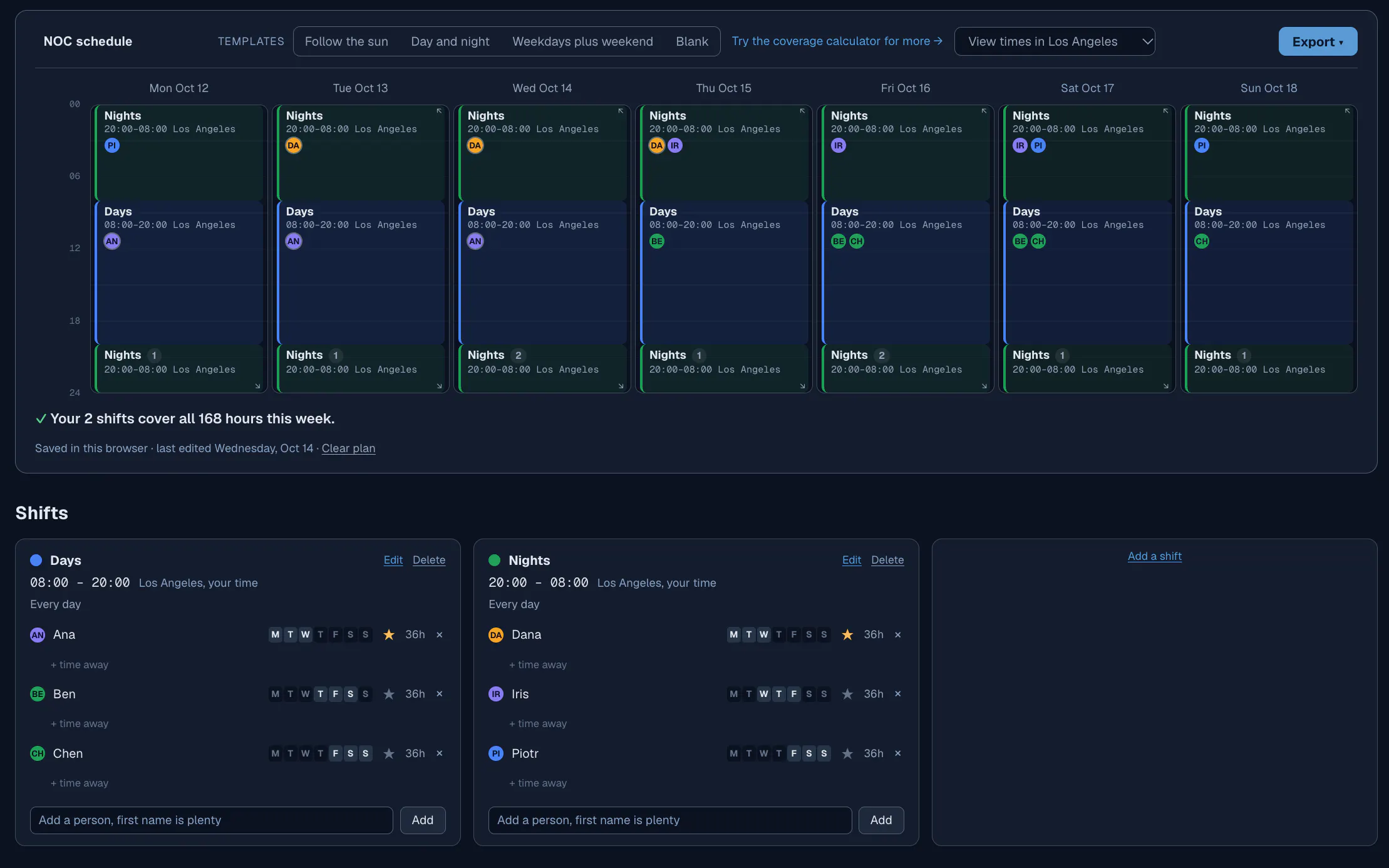Remove Piotr with the x icon
Image resolution: width=1389 pixels, height=868 pixels.
click(898, 753)
